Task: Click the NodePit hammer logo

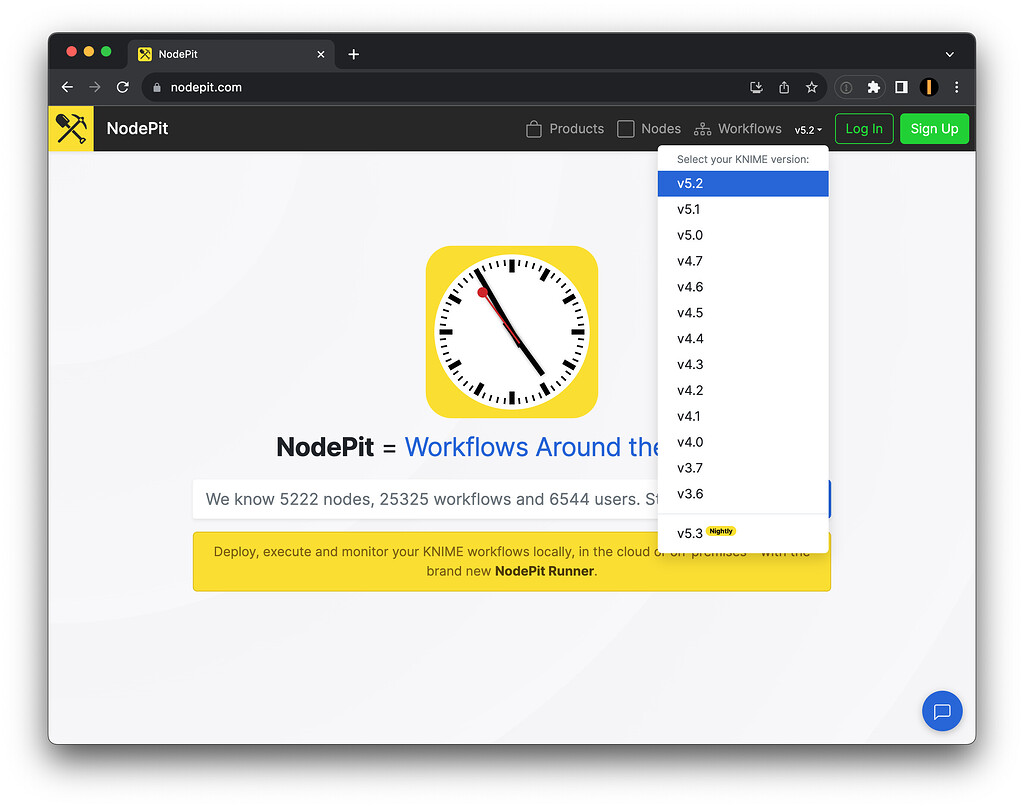Action: 70,128
